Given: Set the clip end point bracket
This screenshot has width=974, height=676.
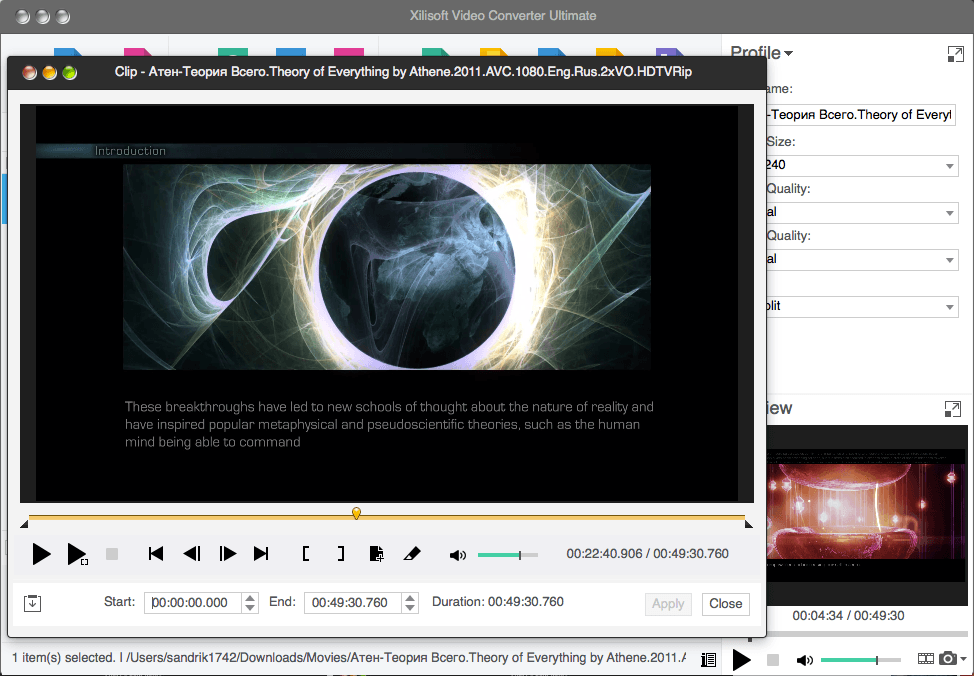Looking at the screenshot, I should 340,554.
